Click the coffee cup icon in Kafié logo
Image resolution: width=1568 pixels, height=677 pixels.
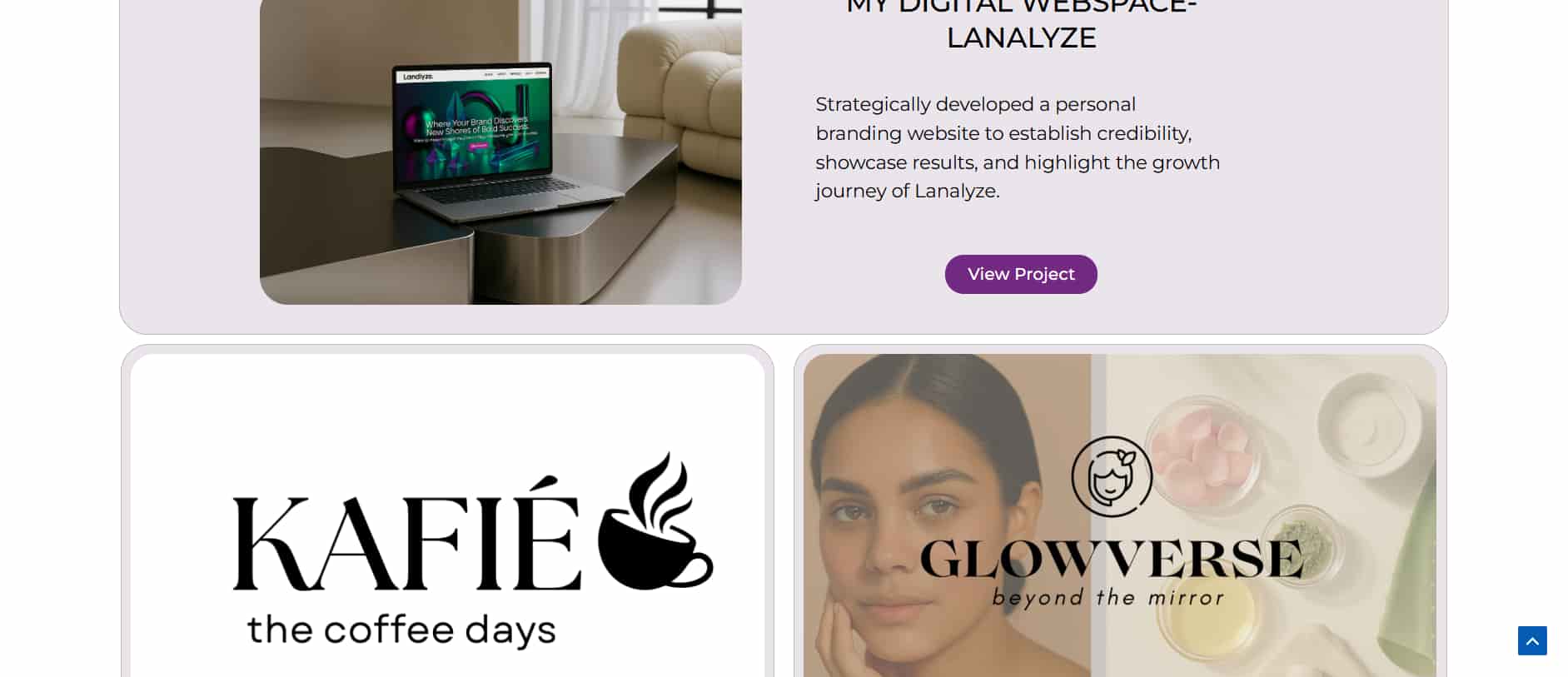click(x=655, y=521)
